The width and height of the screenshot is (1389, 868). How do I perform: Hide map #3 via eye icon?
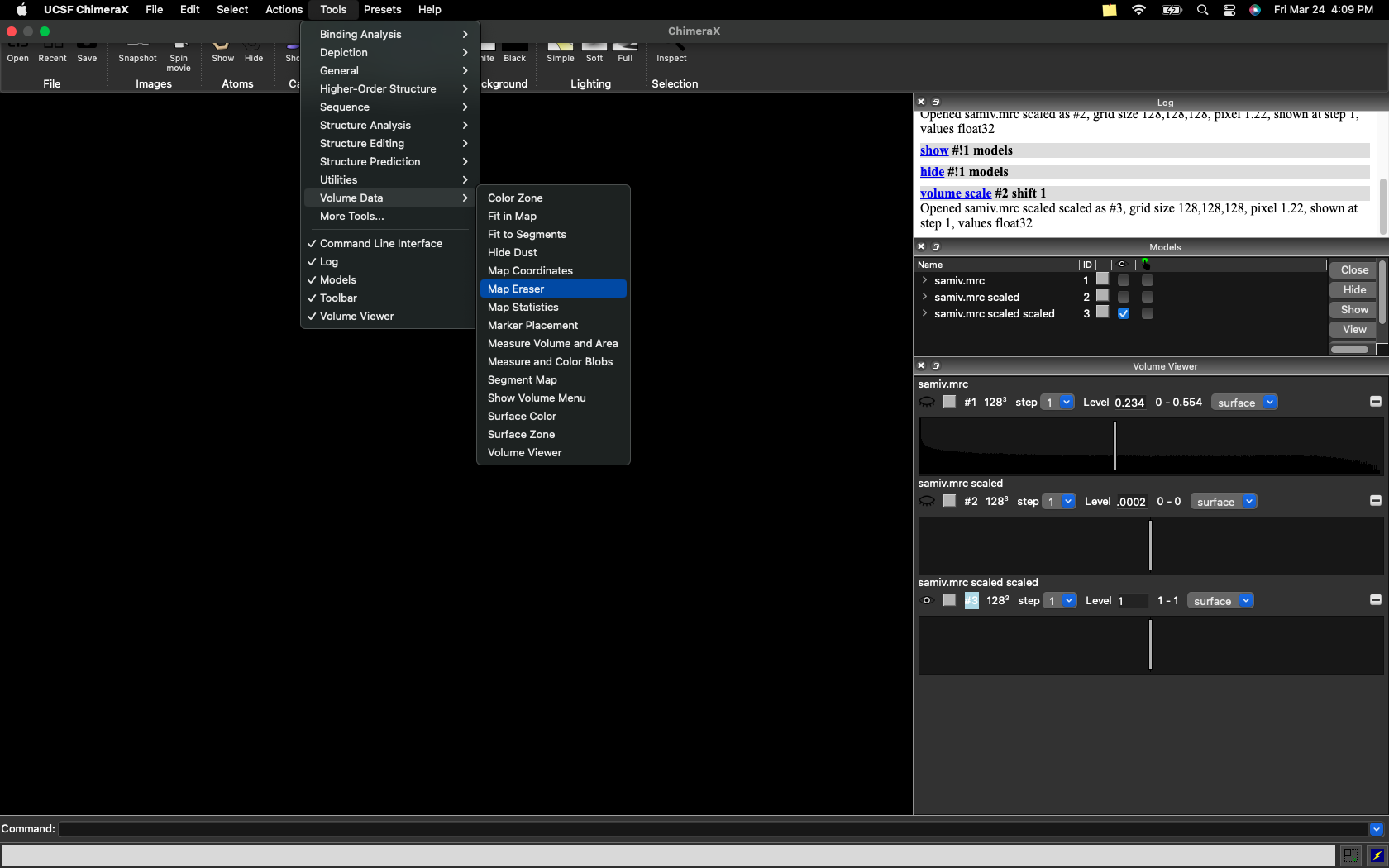[x=927, y=601]
